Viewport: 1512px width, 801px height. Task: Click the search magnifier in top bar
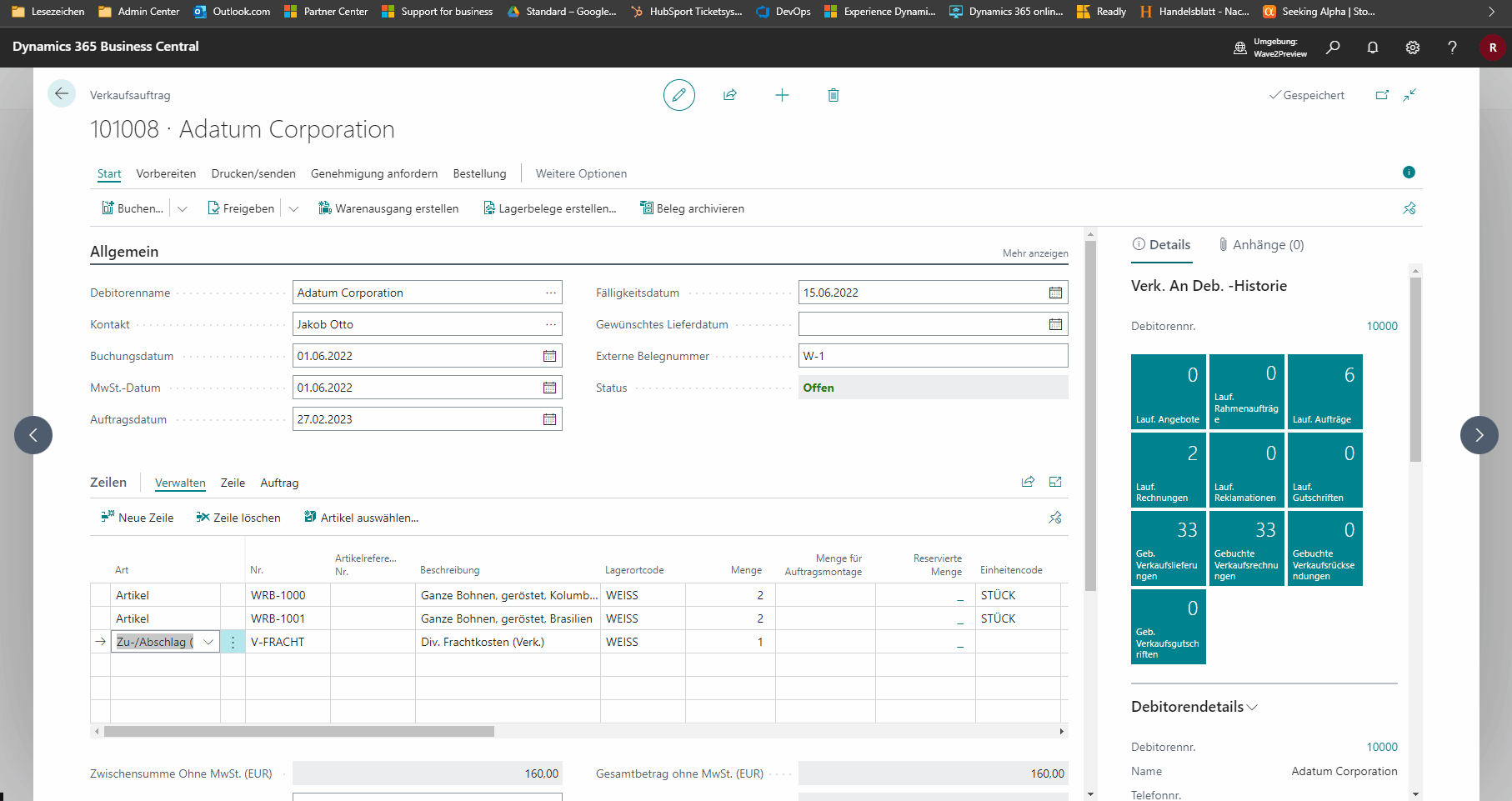[1333, 48]
